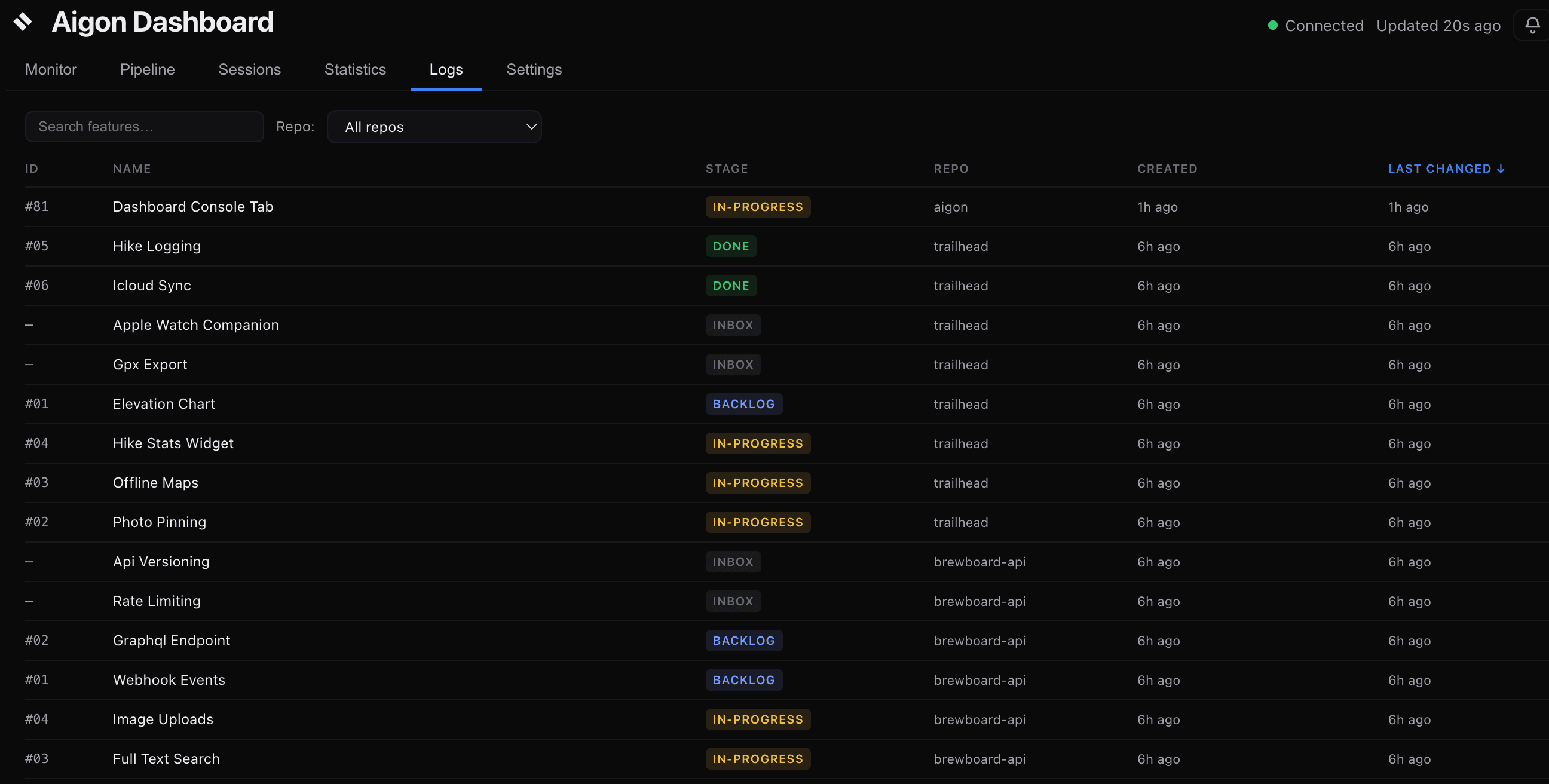Click the green Connected status dot
The image size is (1549, 784).
[x=1272, y=25]
